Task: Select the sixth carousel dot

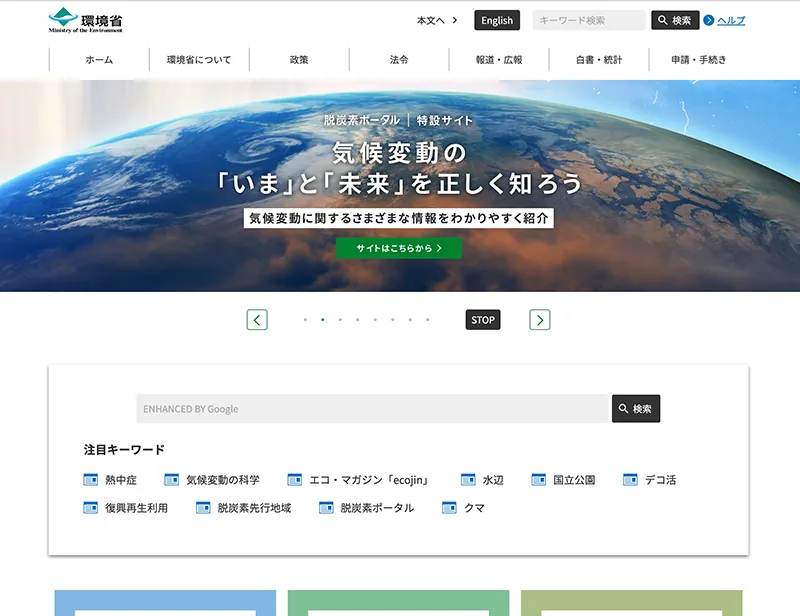Action: (x=392, y=319)
